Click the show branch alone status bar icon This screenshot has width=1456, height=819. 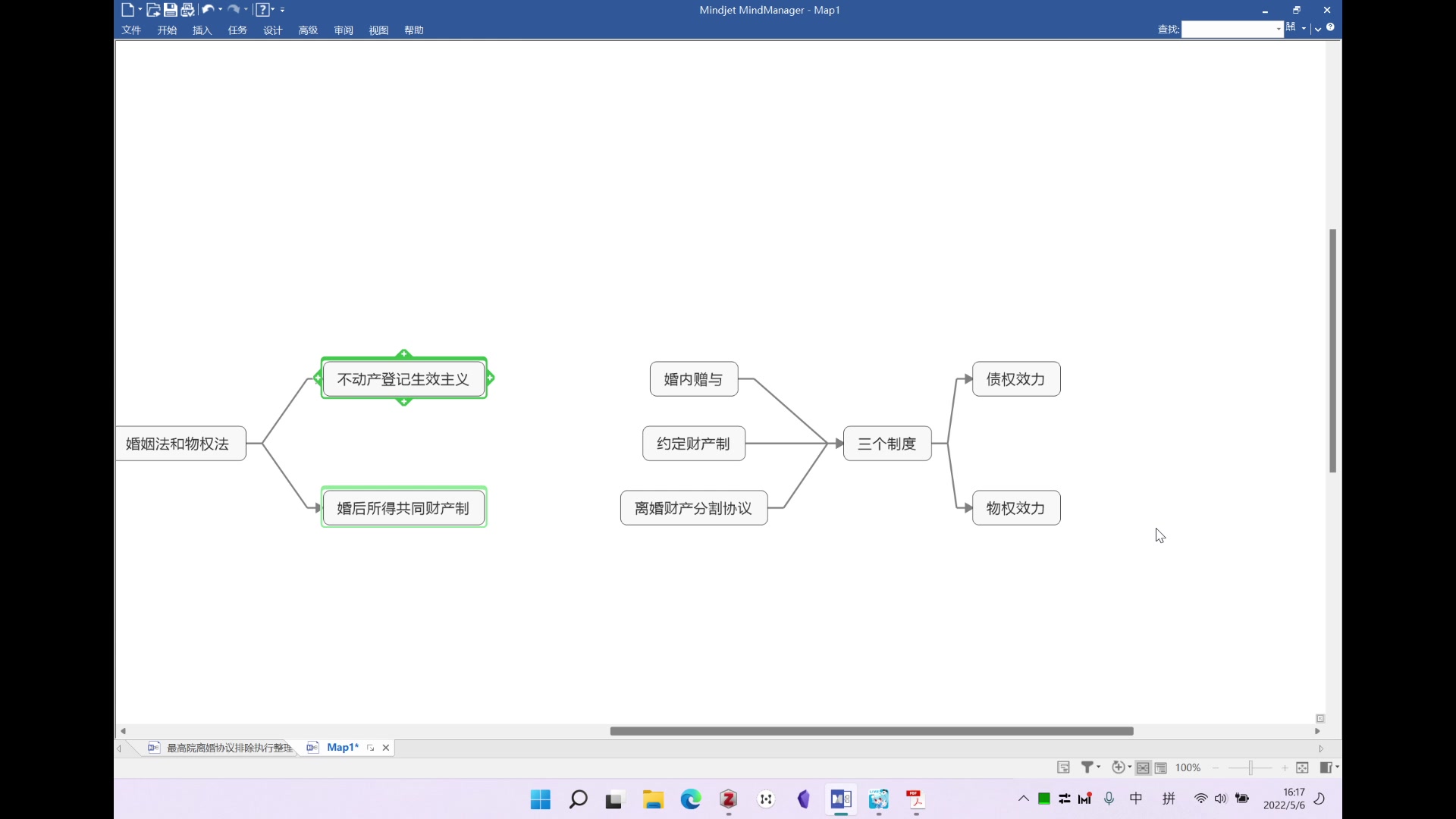[x=1064, y=768]
